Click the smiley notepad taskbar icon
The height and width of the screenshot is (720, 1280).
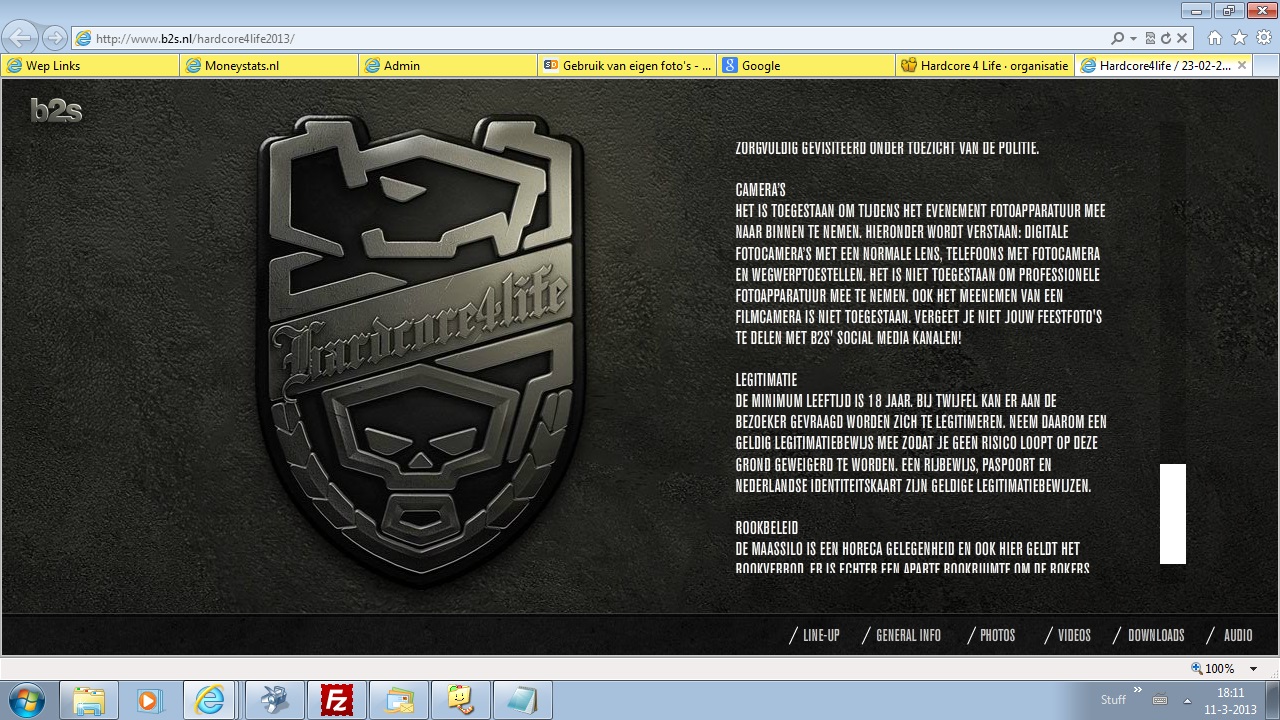[x=460, y=700]
